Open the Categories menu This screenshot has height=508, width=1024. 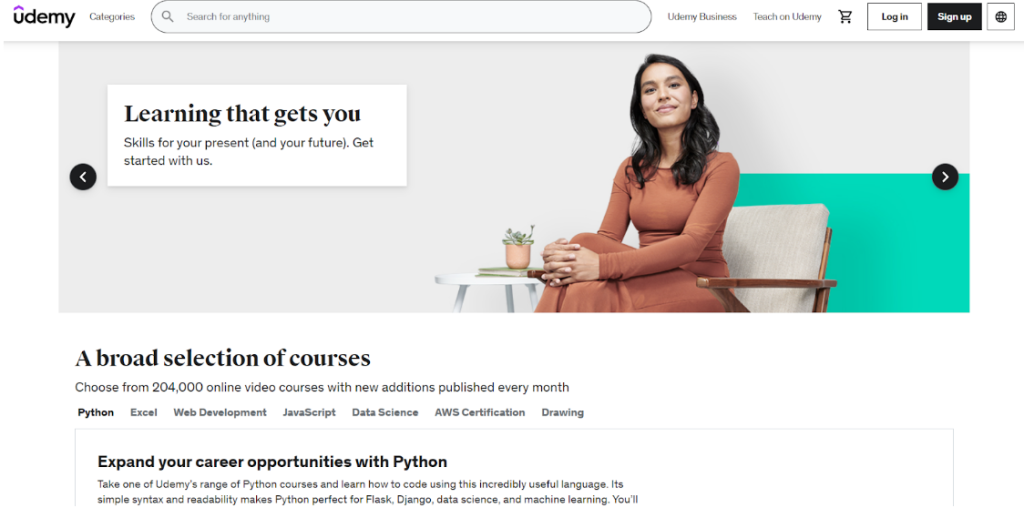(x=112, y=17)
